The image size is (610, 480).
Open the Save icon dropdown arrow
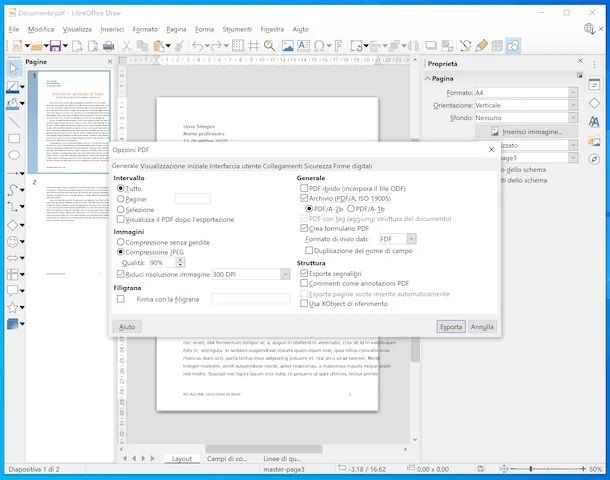(65, 46)
